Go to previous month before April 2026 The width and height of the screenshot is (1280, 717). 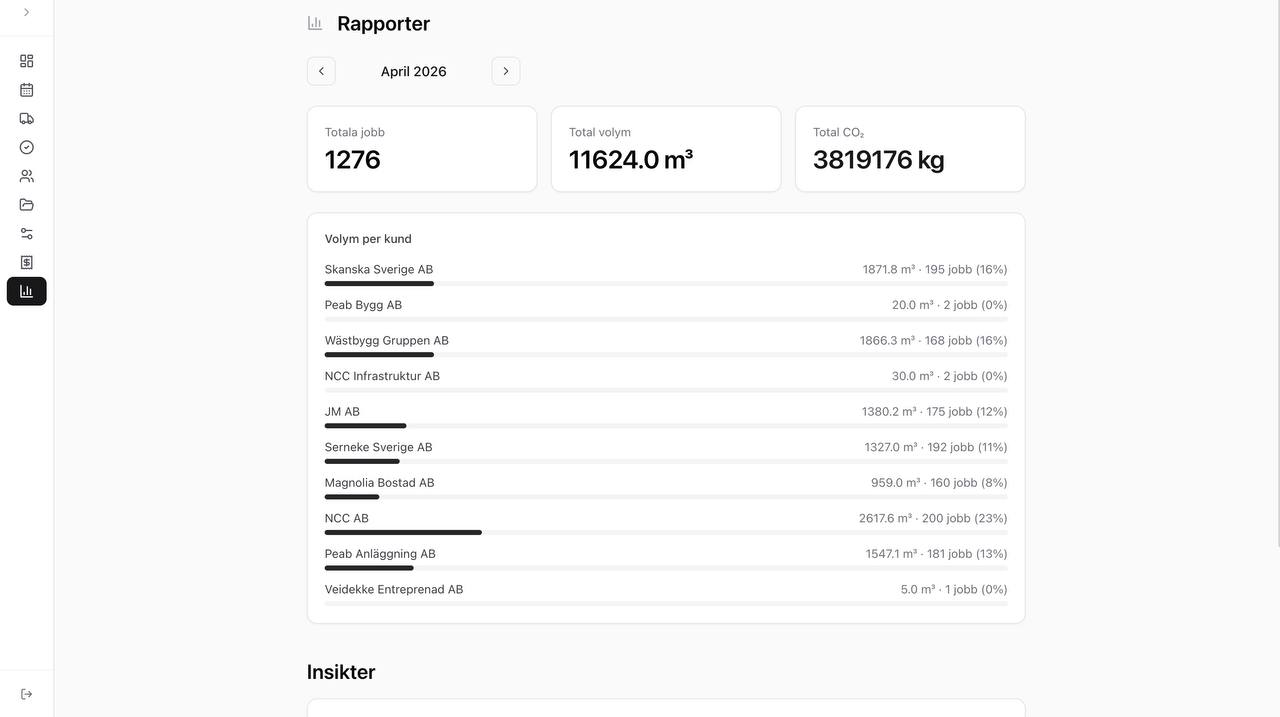click(x=321, y=71)
